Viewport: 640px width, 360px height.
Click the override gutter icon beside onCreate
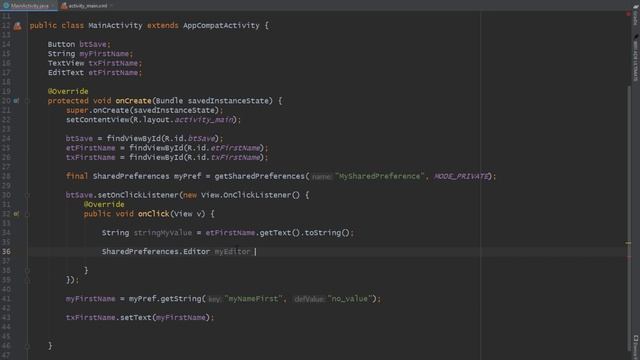16,100
